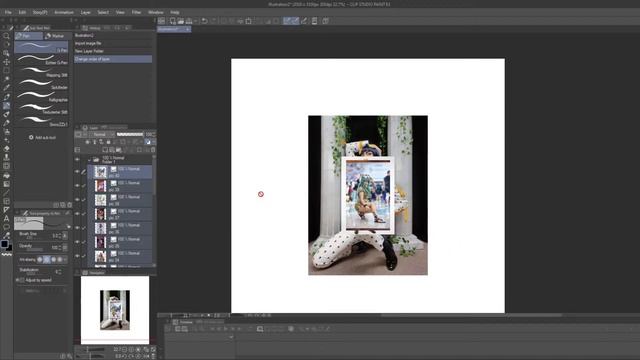640x360 pixels.
Task: Click the Navigator preview thumbnail
Action: (115, 310)
